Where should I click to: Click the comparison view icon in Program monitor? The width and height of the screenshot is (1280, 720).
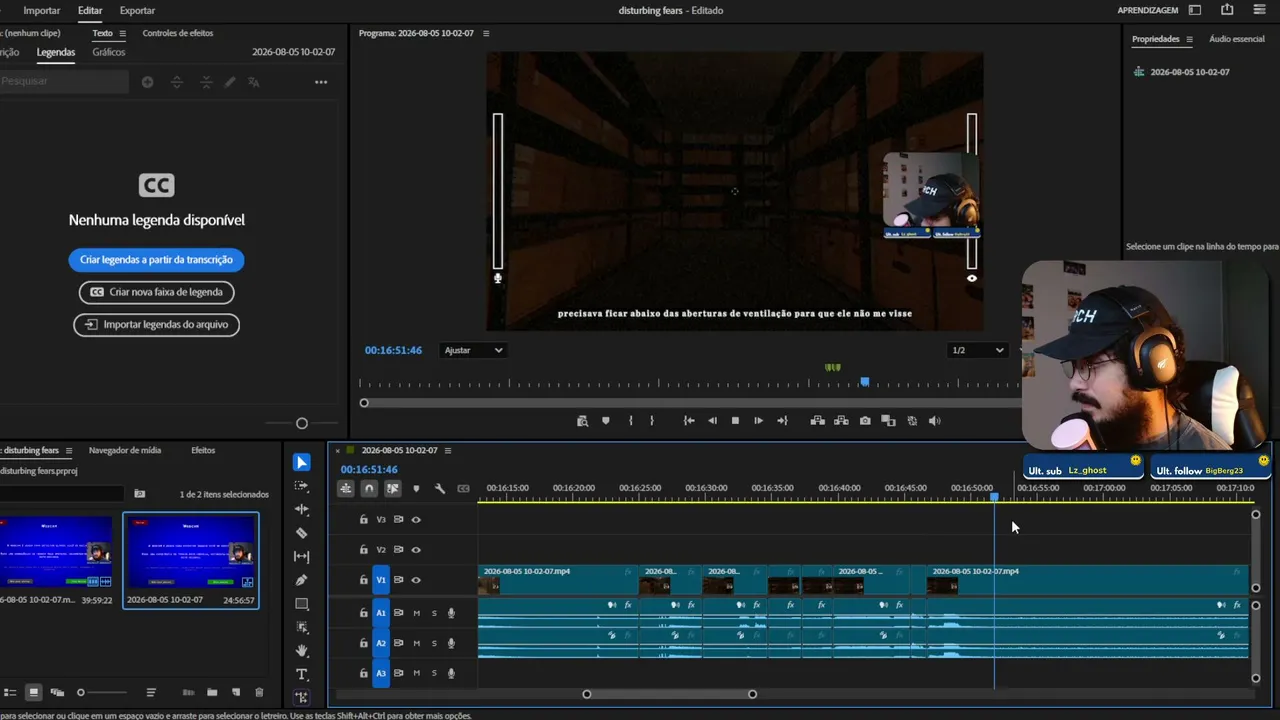coord(888,421)
